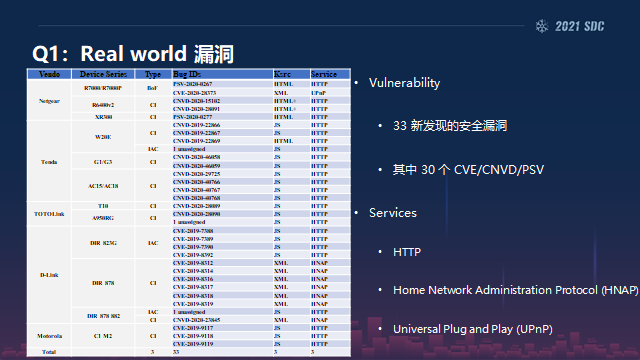Click the "Services" bullet heading
The height and width of the screenshot is (360, 640).
393,213
